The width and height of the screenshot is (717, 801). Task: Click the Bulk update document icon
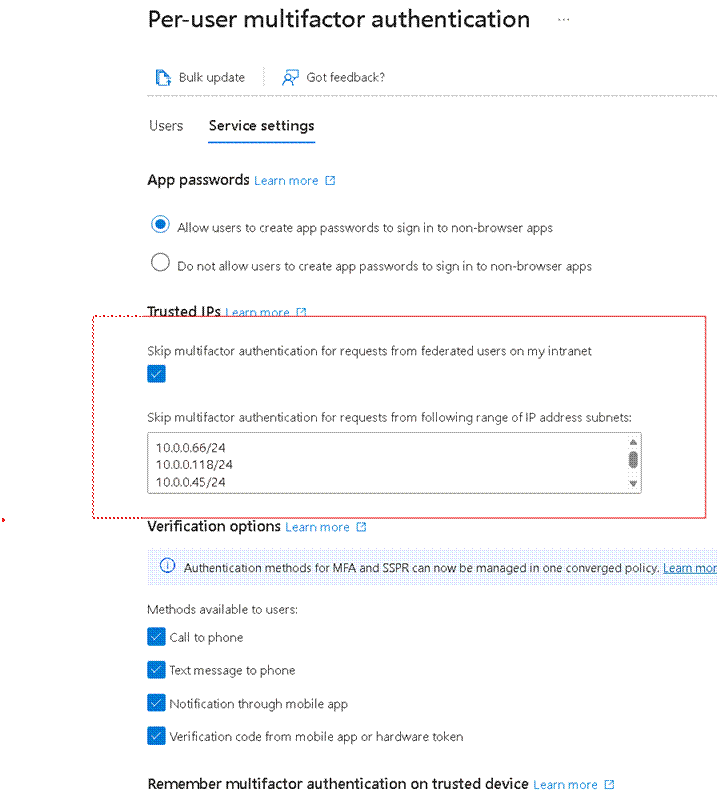click(x=163, y=78)
